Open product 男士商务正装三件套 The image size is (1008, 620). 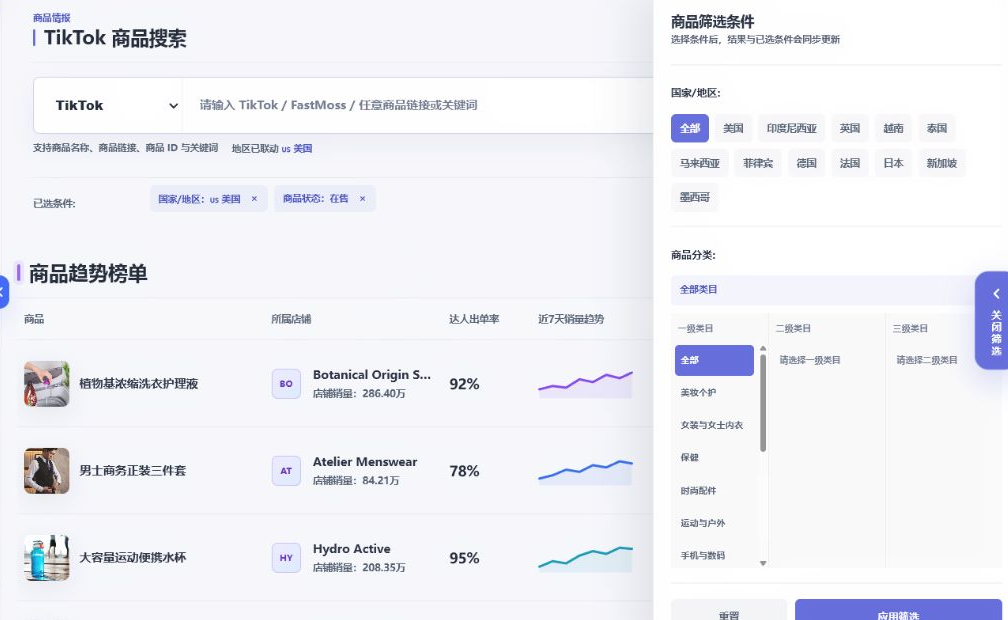(132, 471)
